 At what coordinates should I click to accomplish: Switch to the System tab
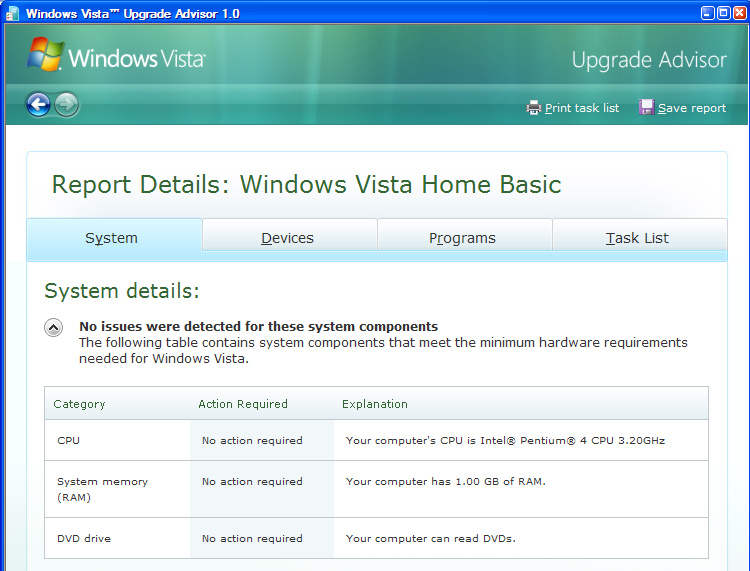coord(114,238)
